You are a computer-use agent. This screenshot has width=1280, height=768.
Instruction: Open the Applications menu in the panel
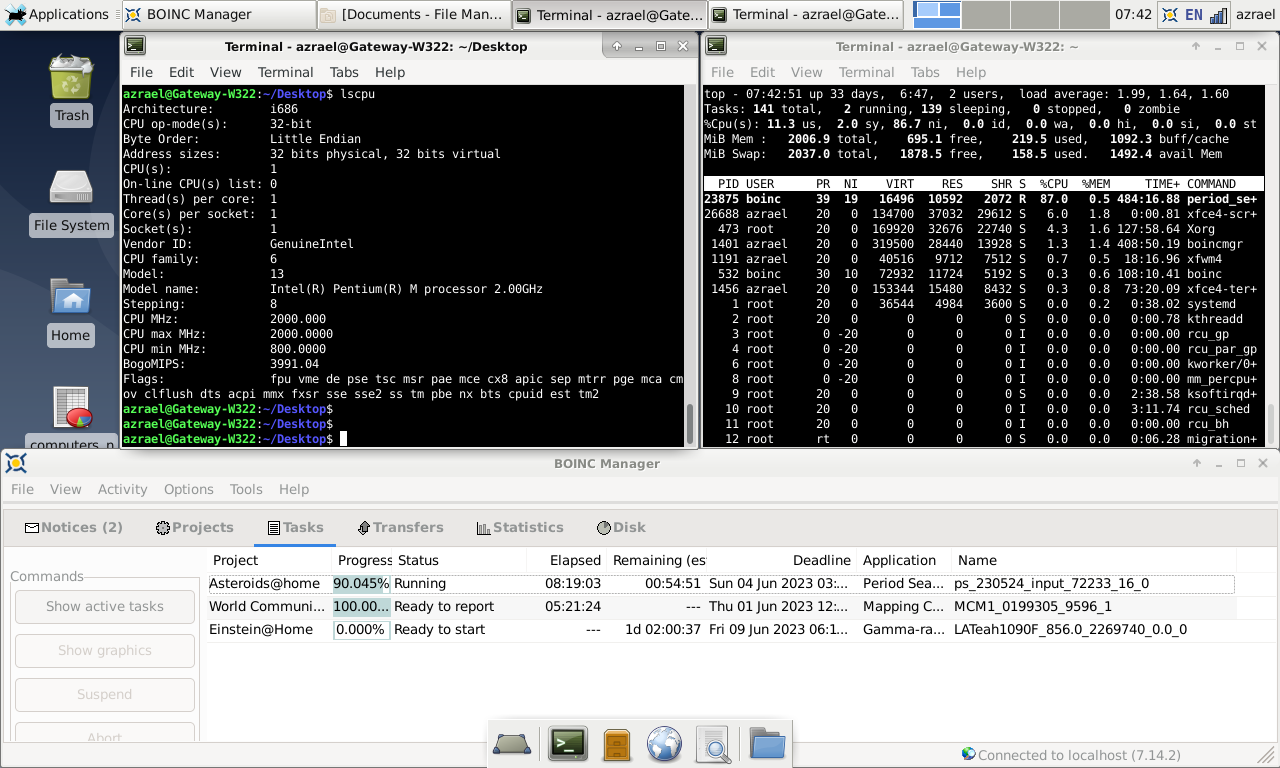57,14
